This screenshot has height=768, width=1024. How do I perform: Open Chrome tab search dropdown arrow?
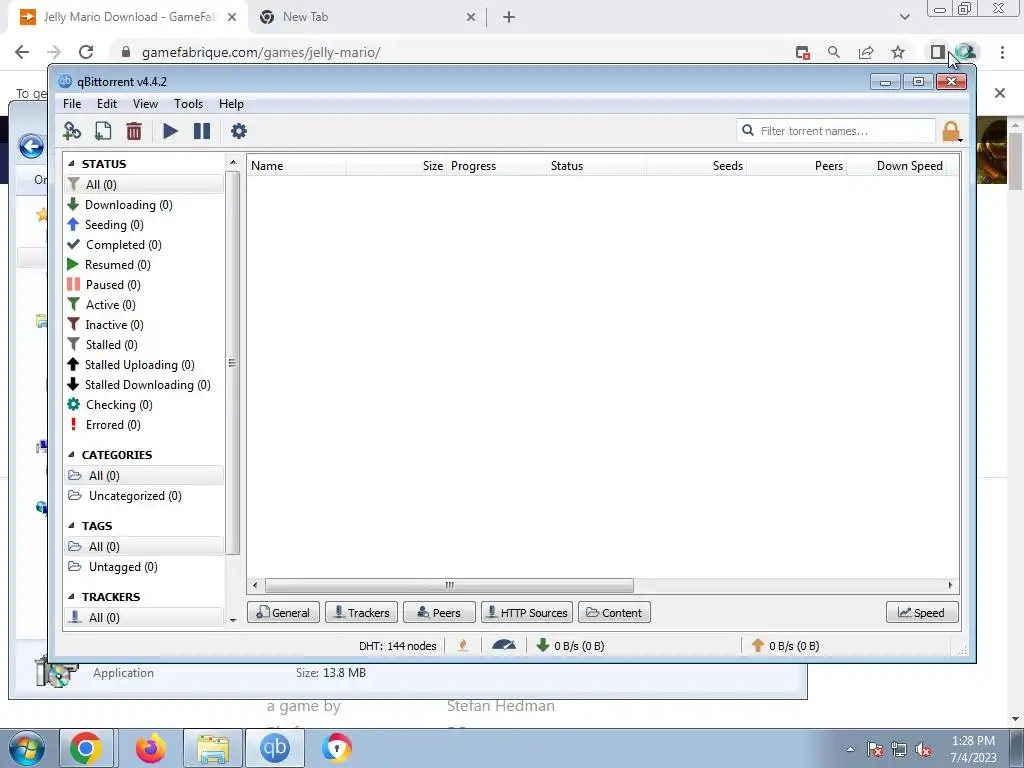click(904, 17)
